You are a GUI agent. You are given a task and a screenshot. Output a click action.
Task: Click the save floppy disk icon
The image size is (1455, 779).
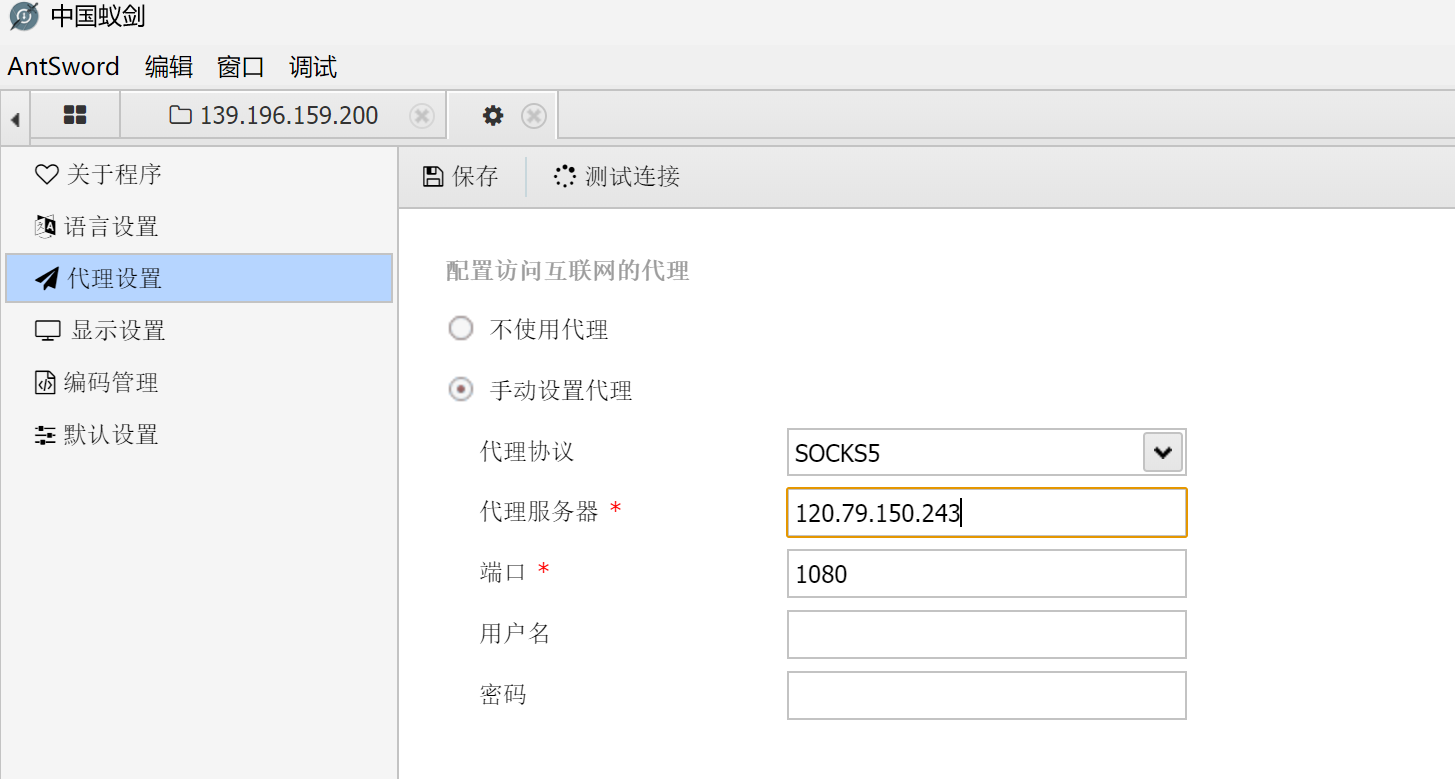click(x=433, y=177)
